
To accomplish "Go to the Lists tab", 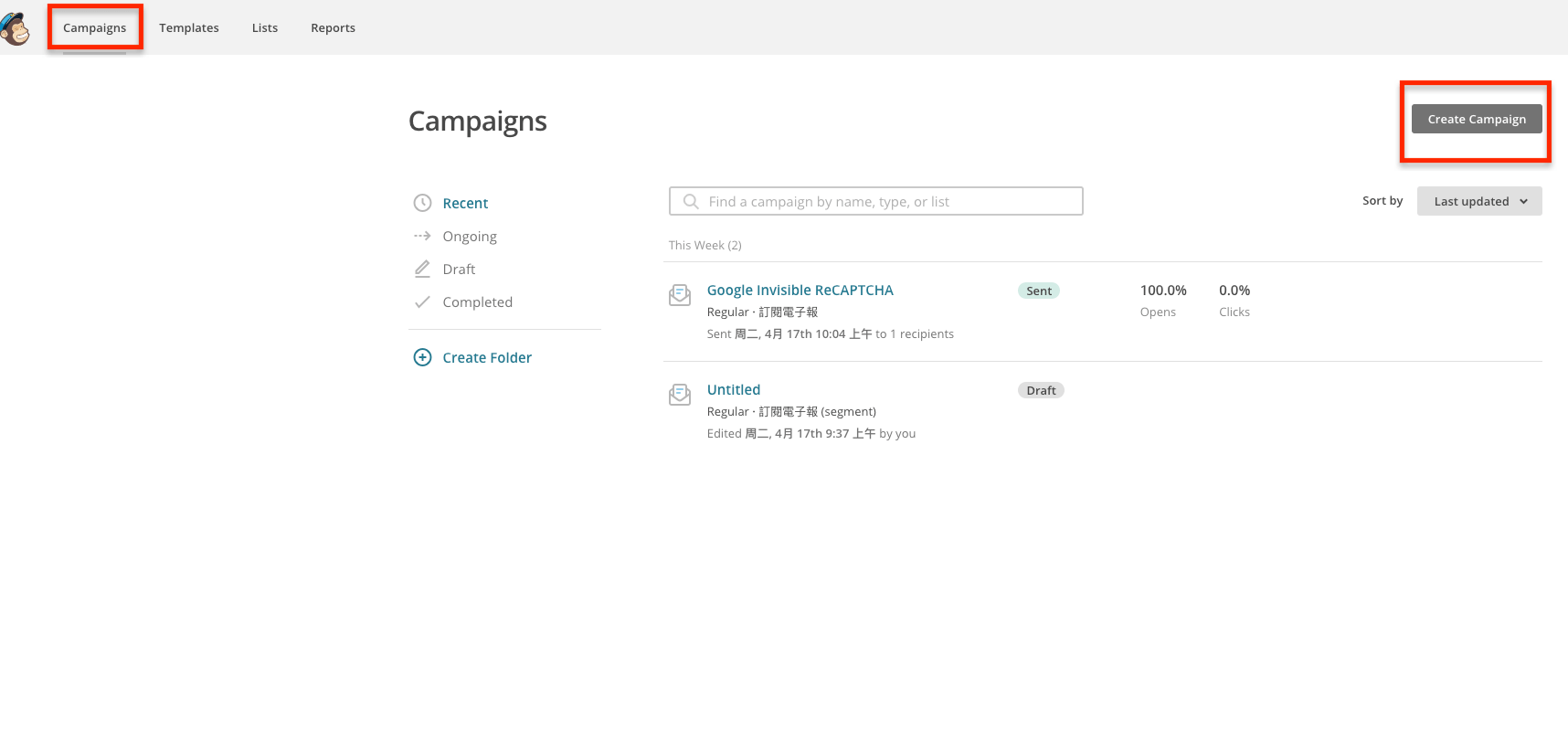I will coord(265,27).
